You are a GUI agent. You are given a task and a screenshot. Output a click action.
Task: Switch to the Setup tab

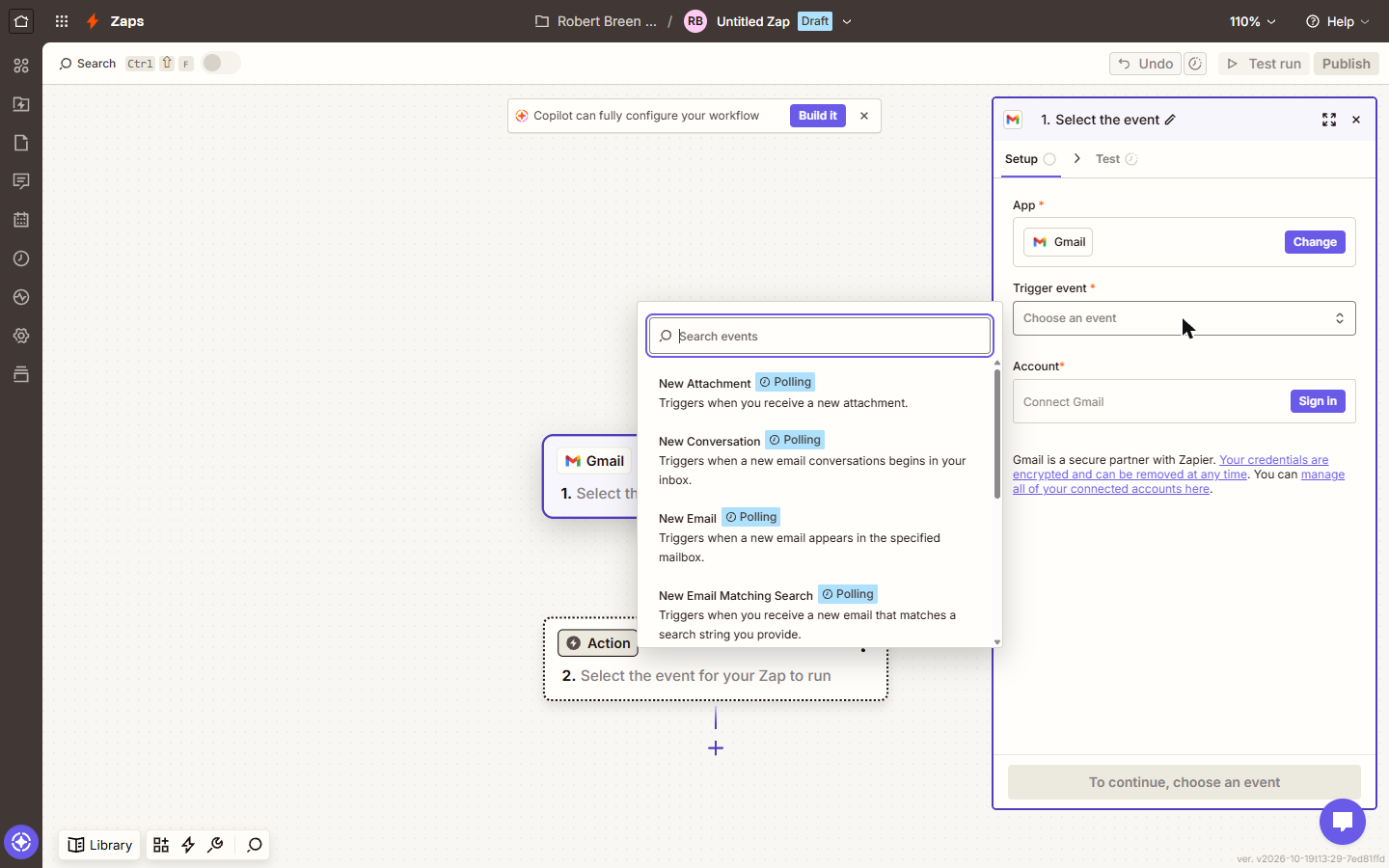[1030, 159]
